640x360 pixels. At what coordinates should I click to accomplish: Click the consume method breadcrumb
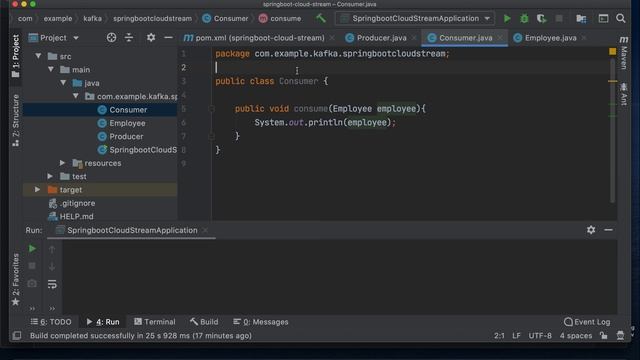tap(280, 18)
